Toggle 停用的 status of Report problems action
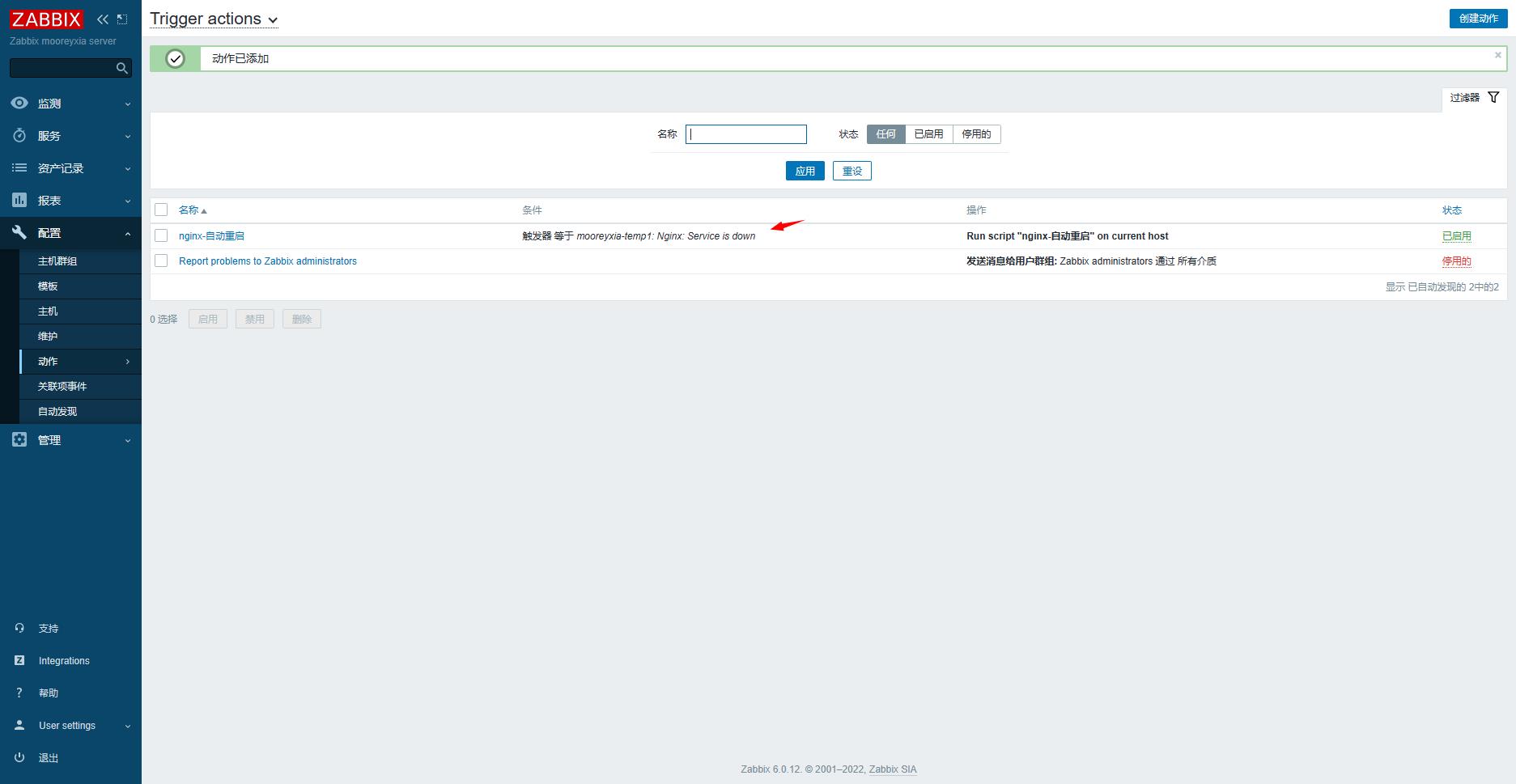This screenshot has height=784, width=1516. click(1456, 261)
